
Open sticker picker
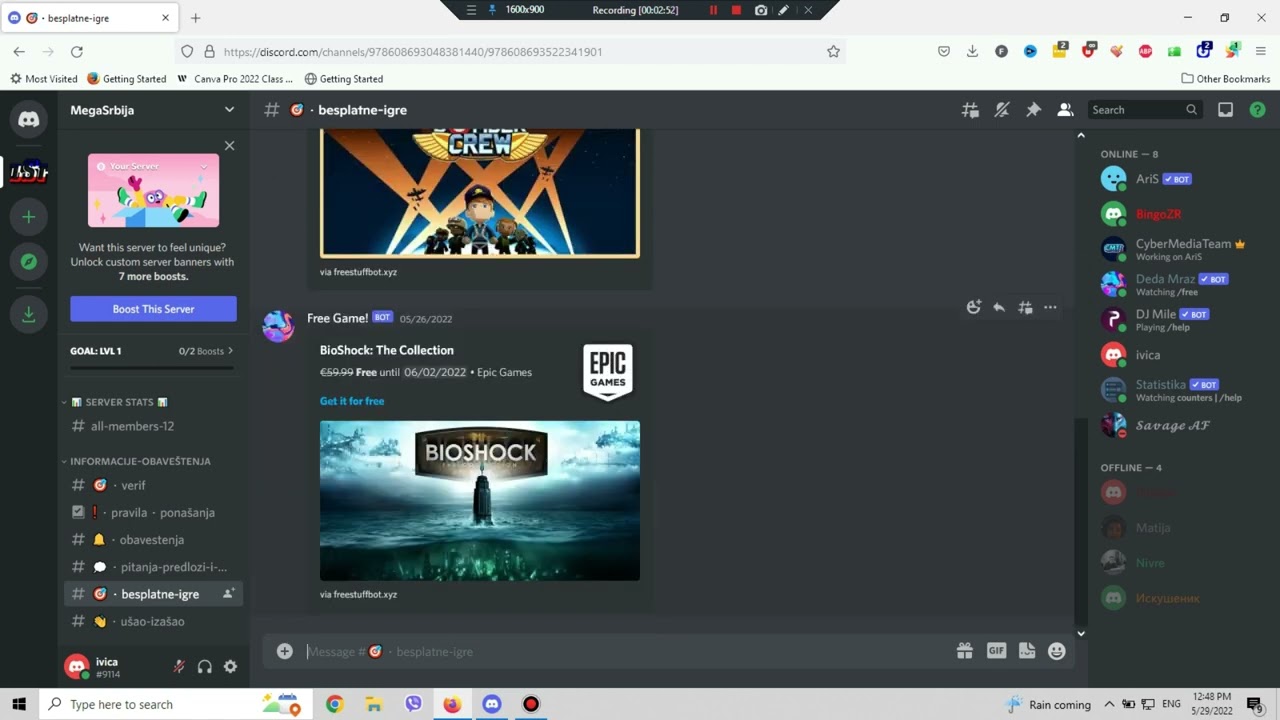pos(1027,651)
